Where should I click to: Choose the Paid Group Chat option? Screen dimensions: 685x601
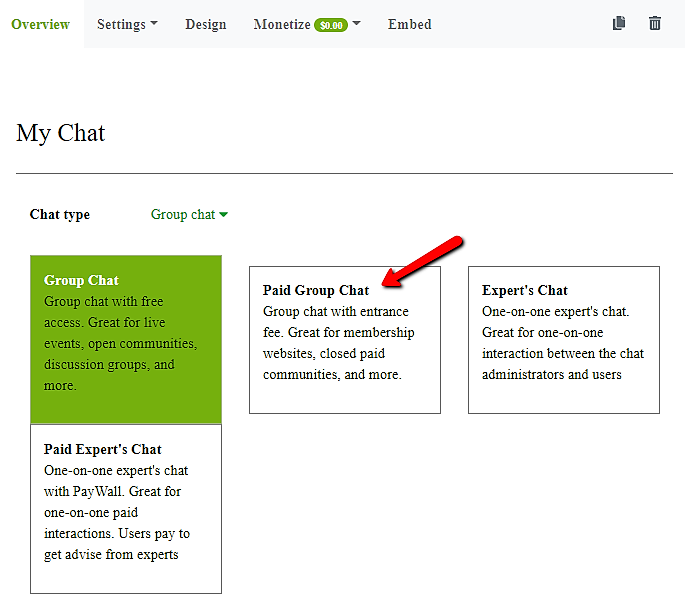tap(344, 340)
